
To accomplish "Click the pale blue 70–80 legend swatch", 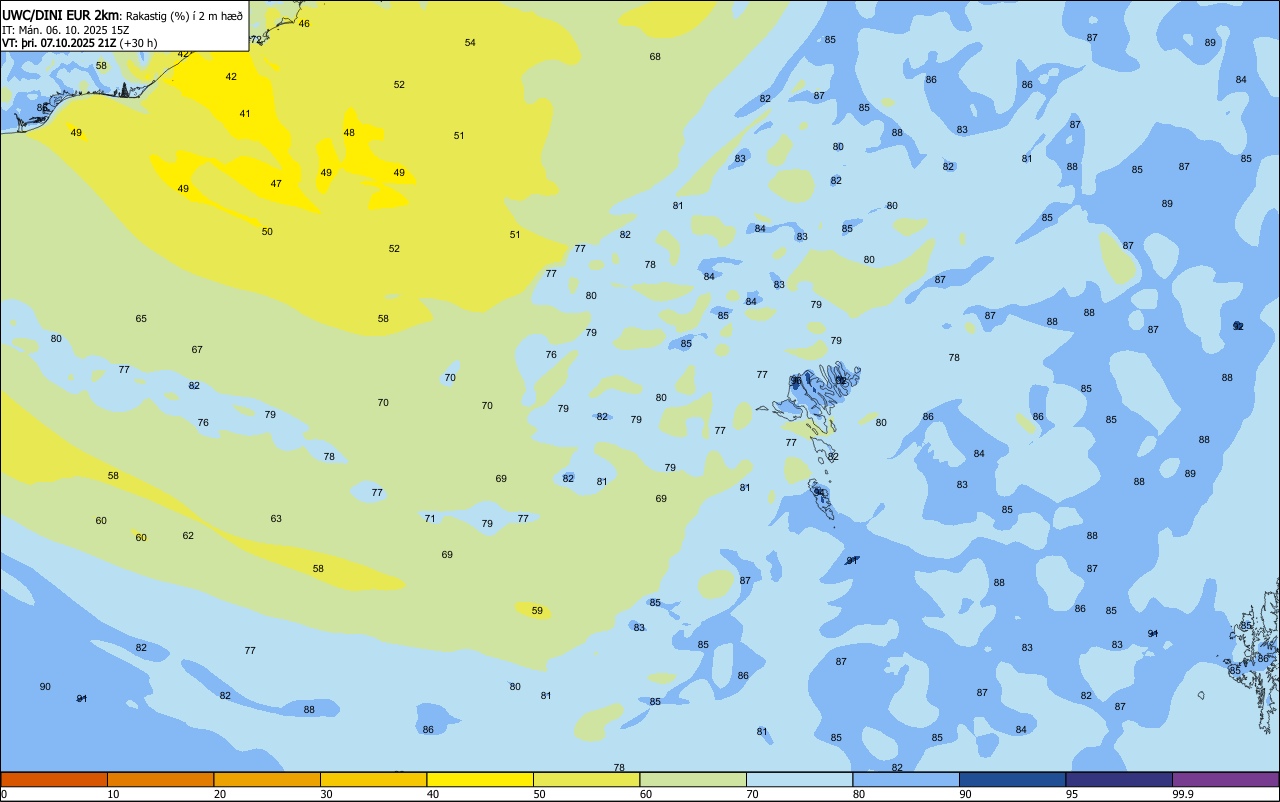I will click(x=799, y=779).
